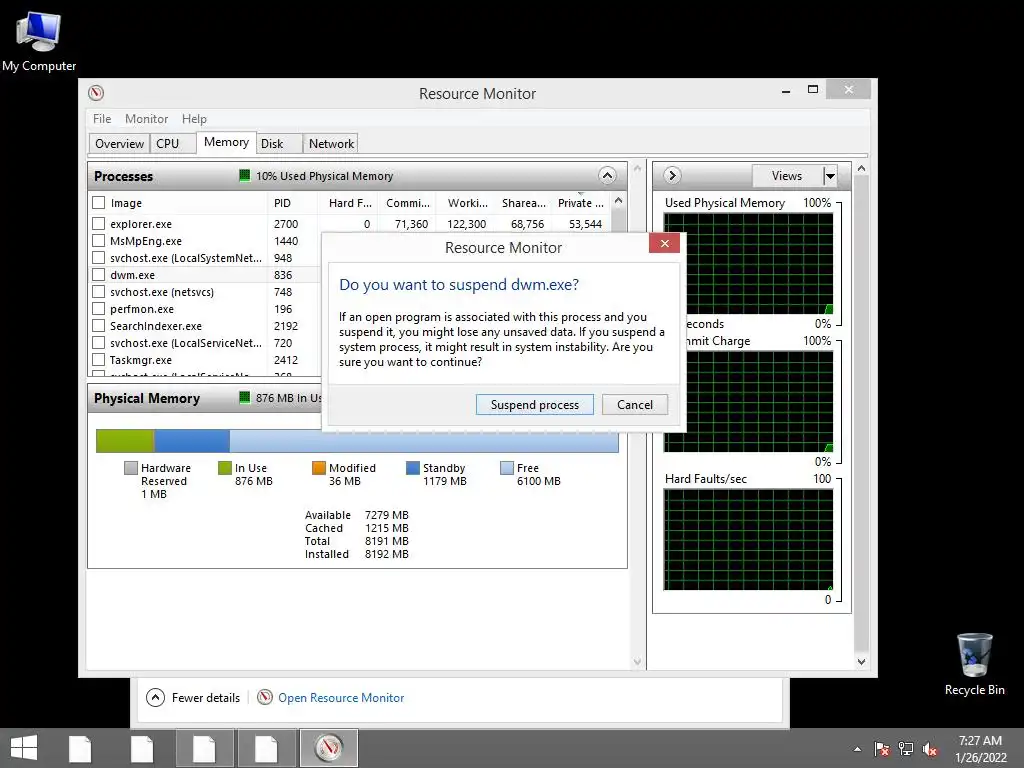Select the fourth document icon on taskbar
1024x768 pixels.
pyautogui.click(x=266, y=748)
